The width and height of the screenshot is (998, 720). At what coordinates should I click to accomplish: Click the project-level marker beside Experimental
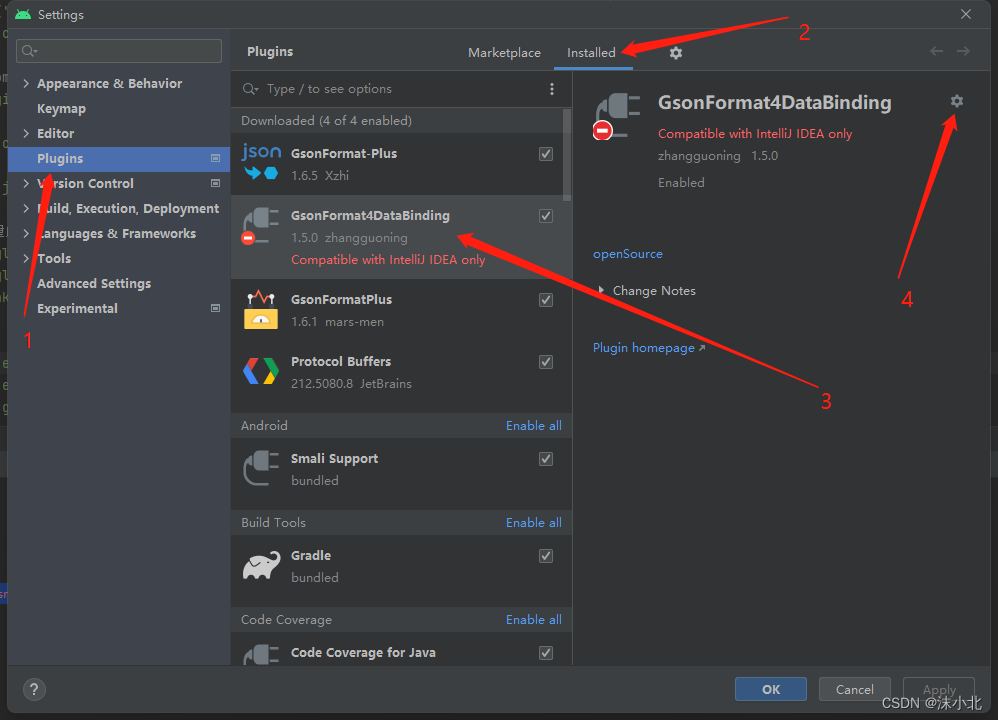tap(216, 308)
